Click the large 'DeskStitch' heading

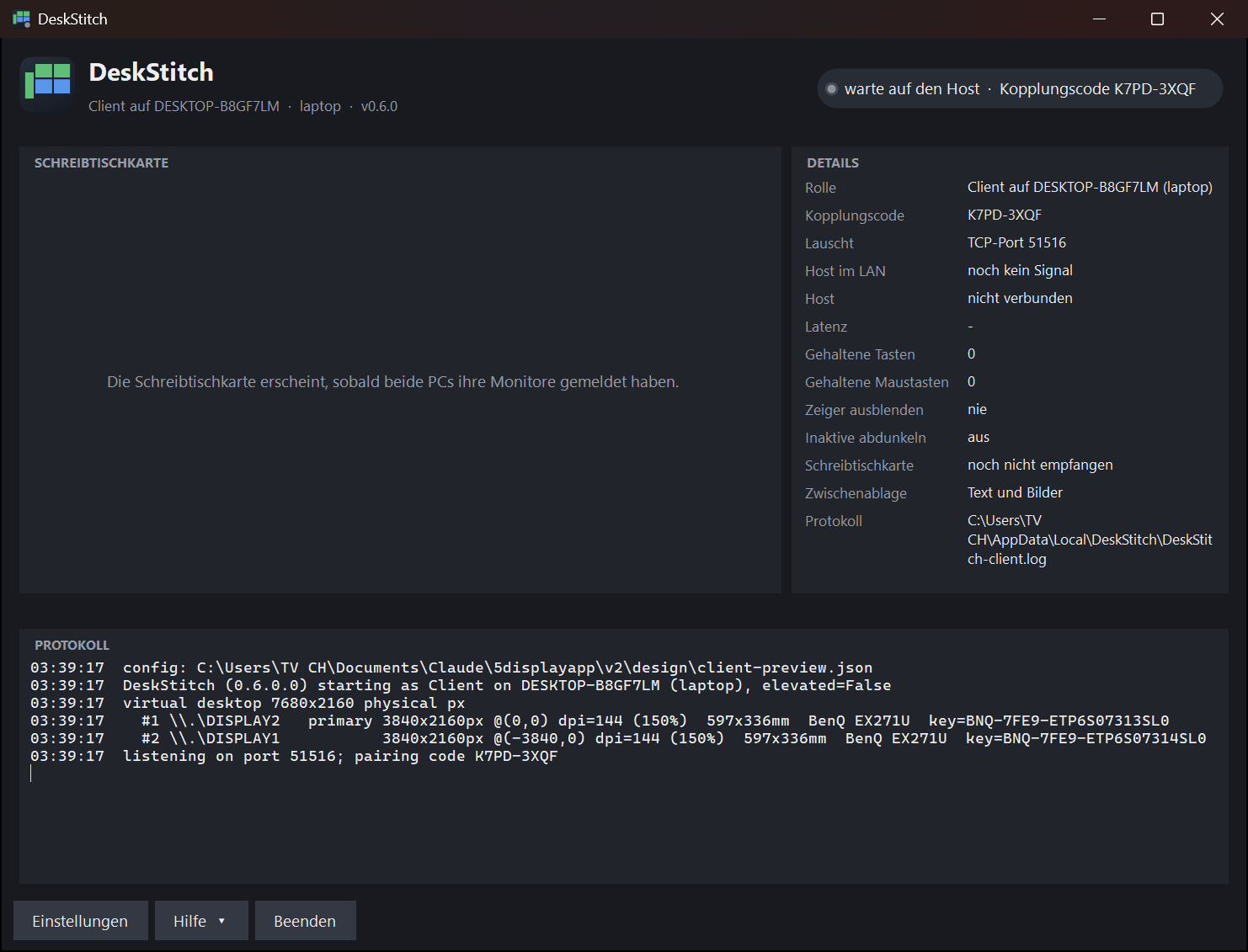tap(152, 72)
